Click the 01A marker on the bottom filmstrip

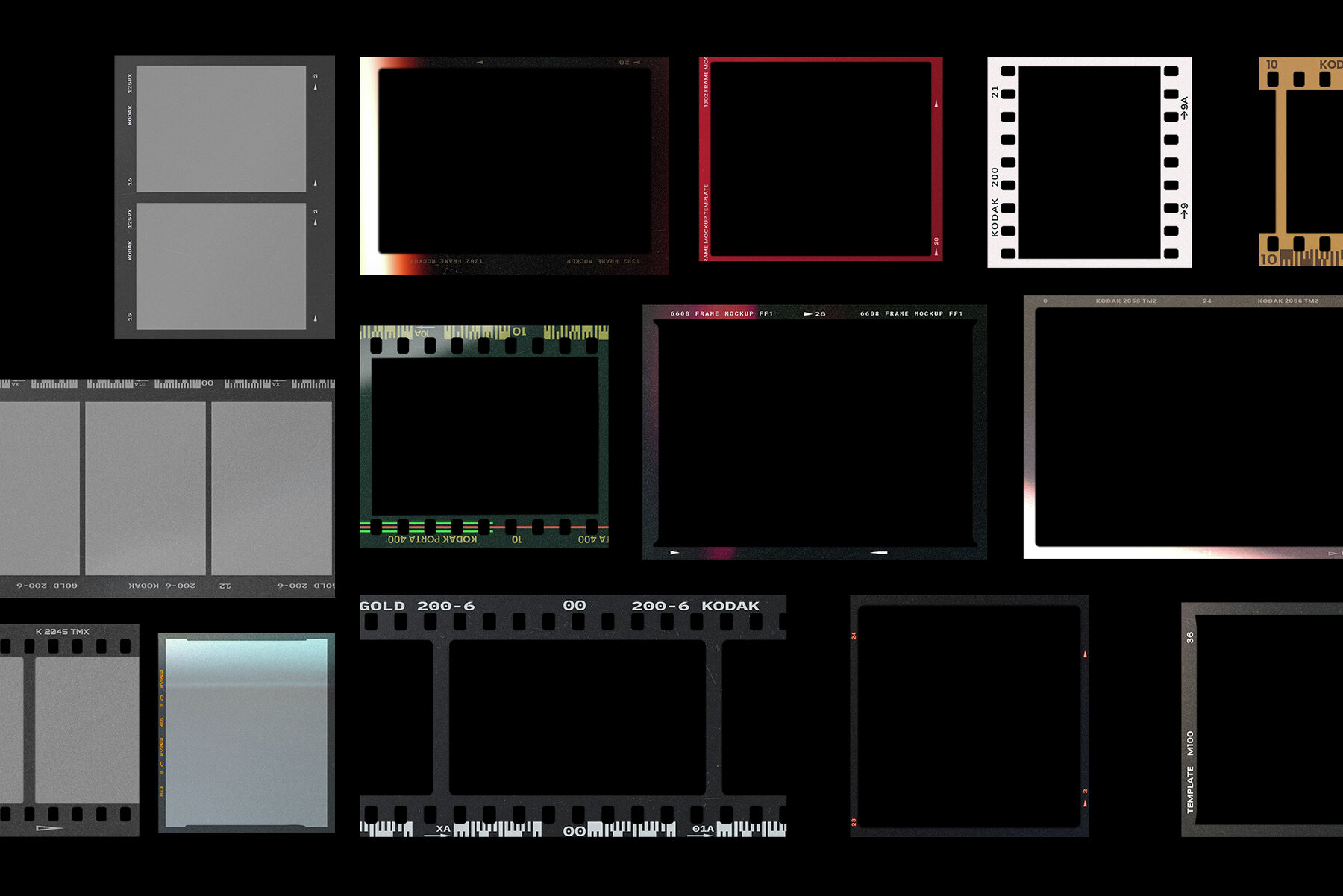point(702,828)
